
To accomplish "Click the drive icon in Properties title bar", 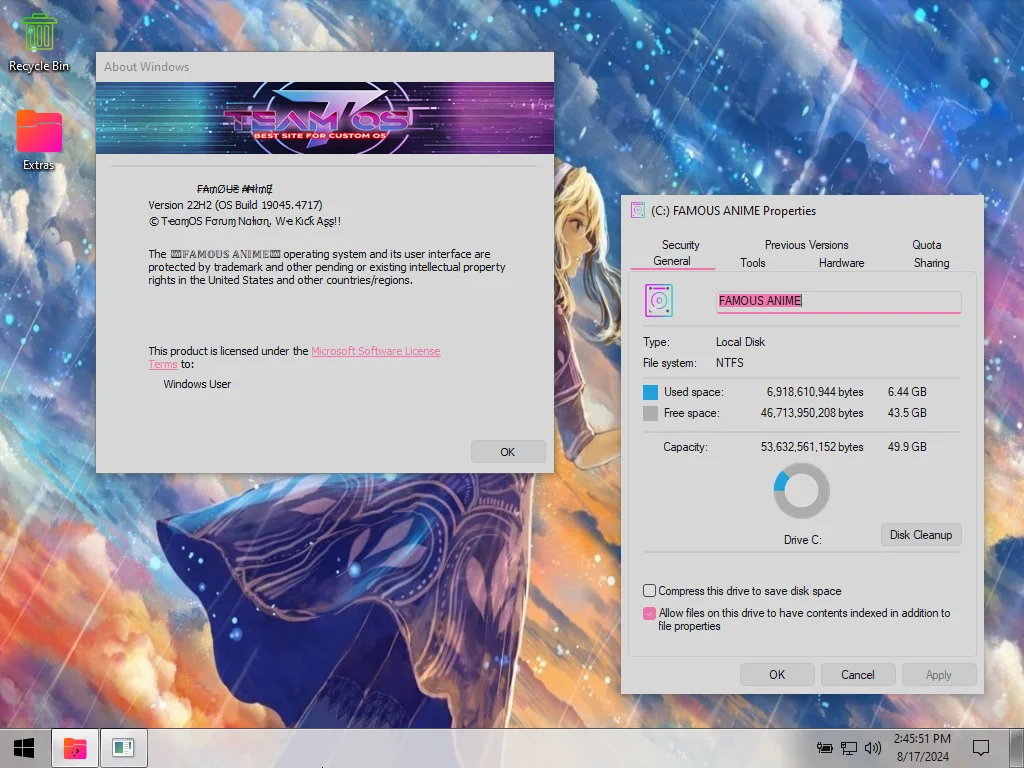I will pos(637,210).
